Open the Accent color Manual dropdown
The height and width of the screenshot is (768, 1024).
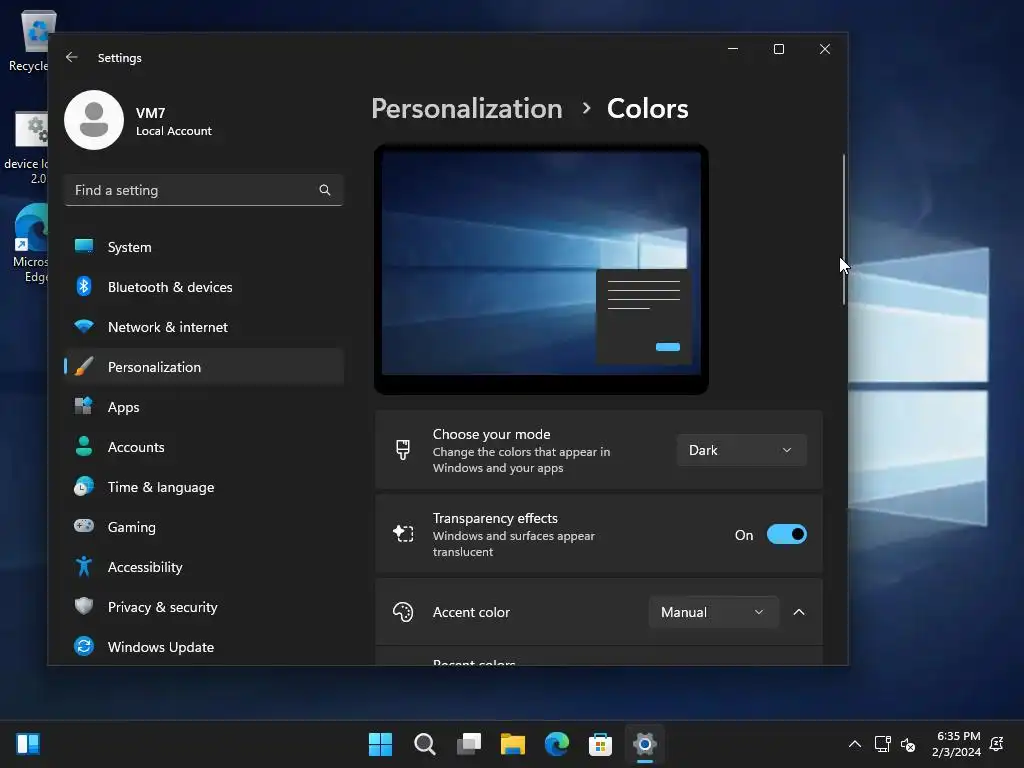point(714,612)
